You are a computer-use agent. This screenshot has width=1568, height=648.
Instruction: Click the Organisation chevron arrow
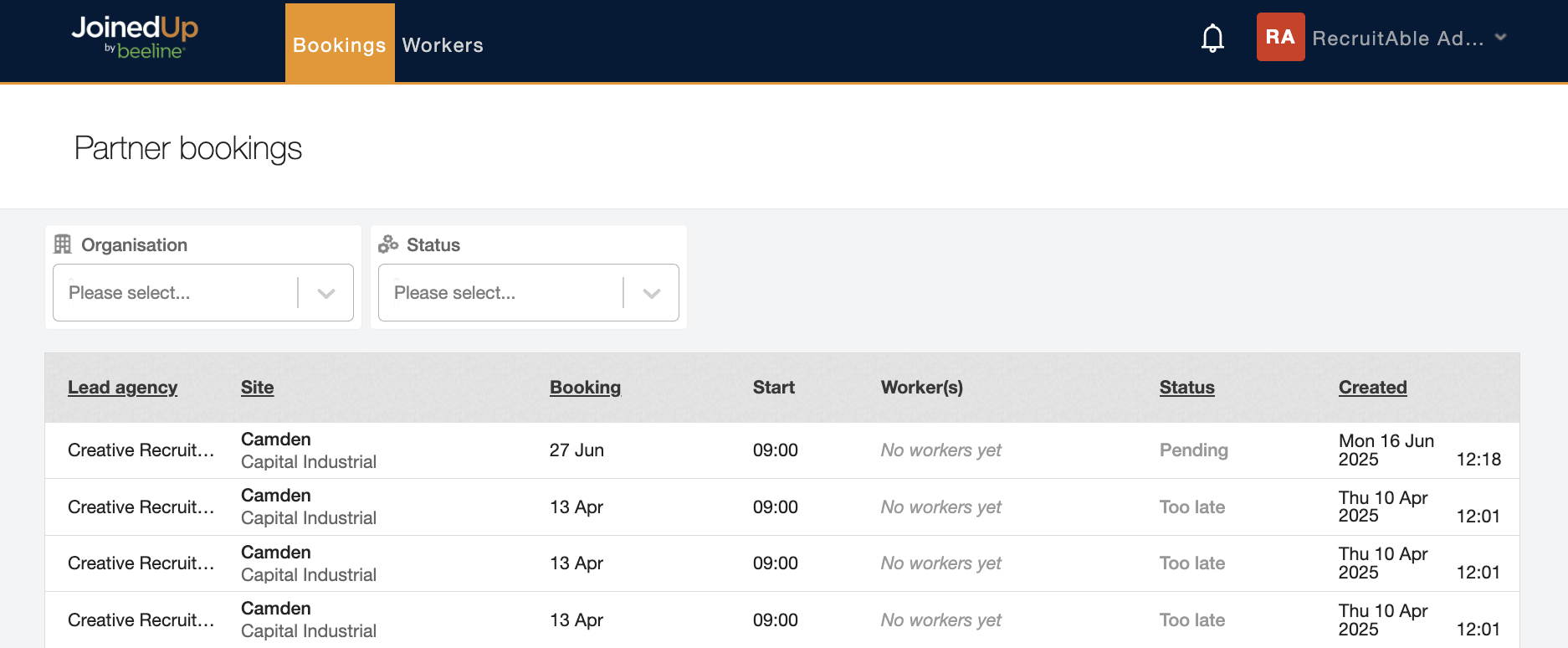coord(326,293)
